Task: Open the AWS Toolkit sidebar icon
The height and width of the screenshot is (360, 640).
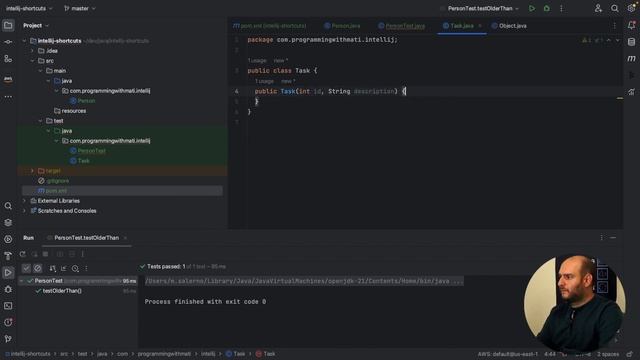Action: pyautogui.click(x=8, y=79)
